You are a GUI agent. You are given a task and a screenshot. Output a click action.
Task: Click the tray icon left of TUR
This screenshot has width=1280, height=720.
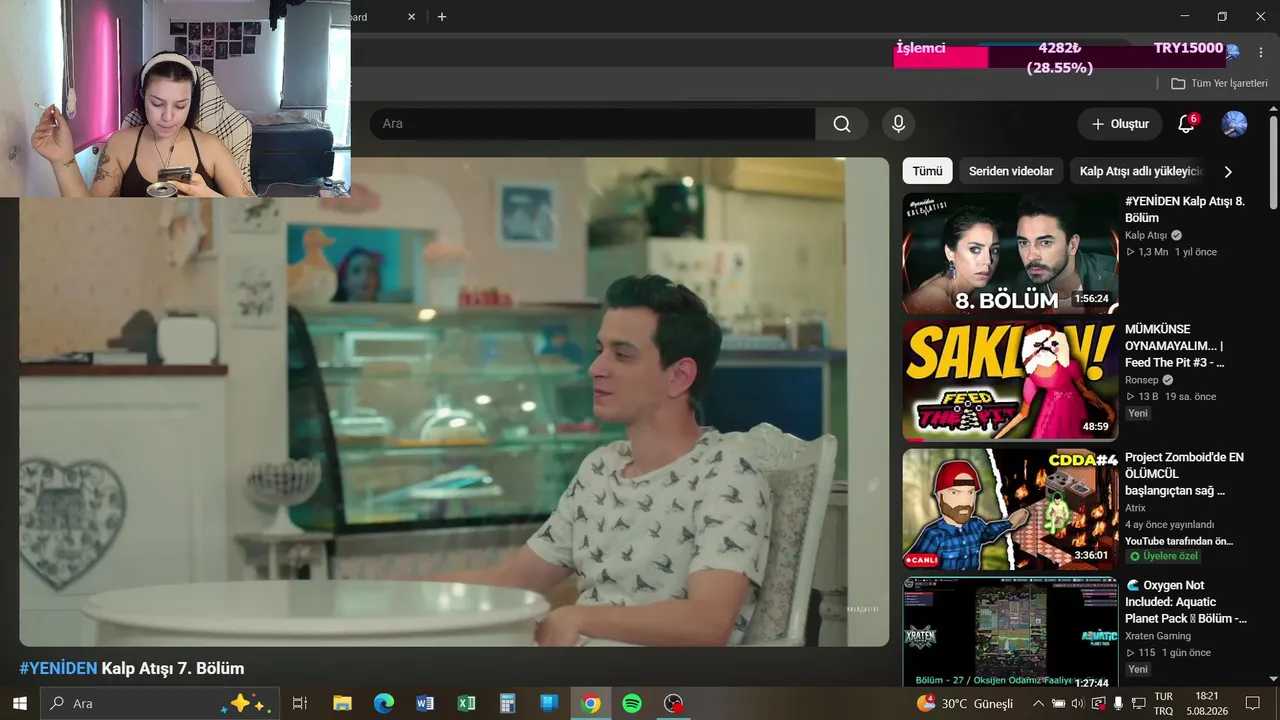1138,703
